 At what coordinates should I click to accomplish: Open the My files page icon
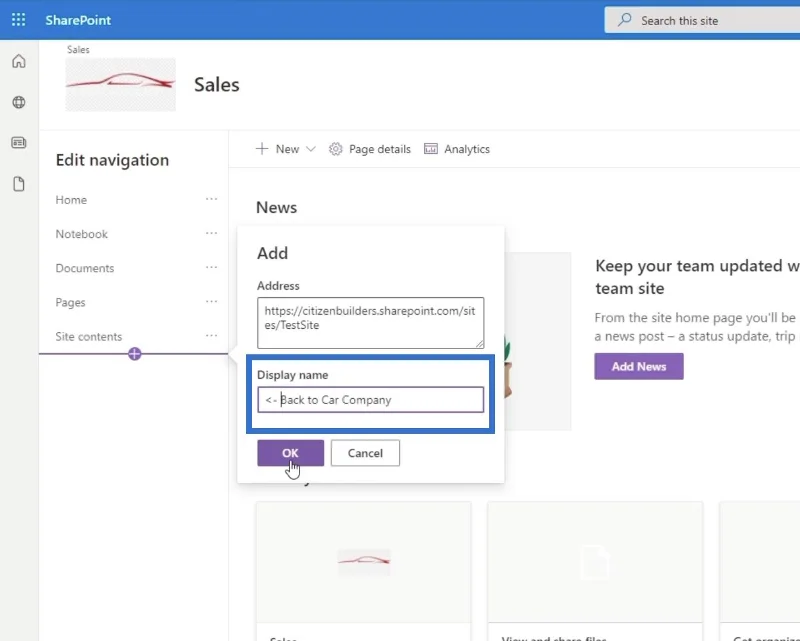pos(19,184)
